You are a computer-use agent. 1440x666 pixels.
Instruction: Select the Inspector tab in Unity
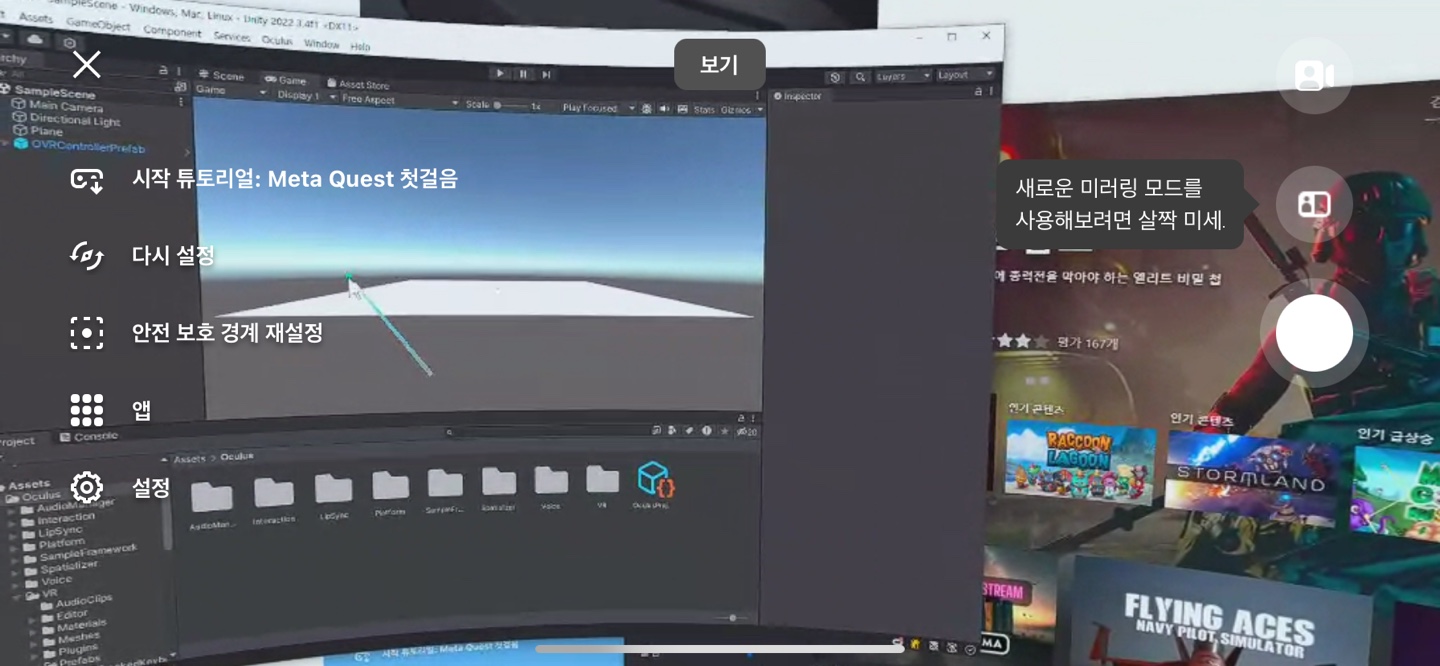pyautogui.click(x=798, y=96)
